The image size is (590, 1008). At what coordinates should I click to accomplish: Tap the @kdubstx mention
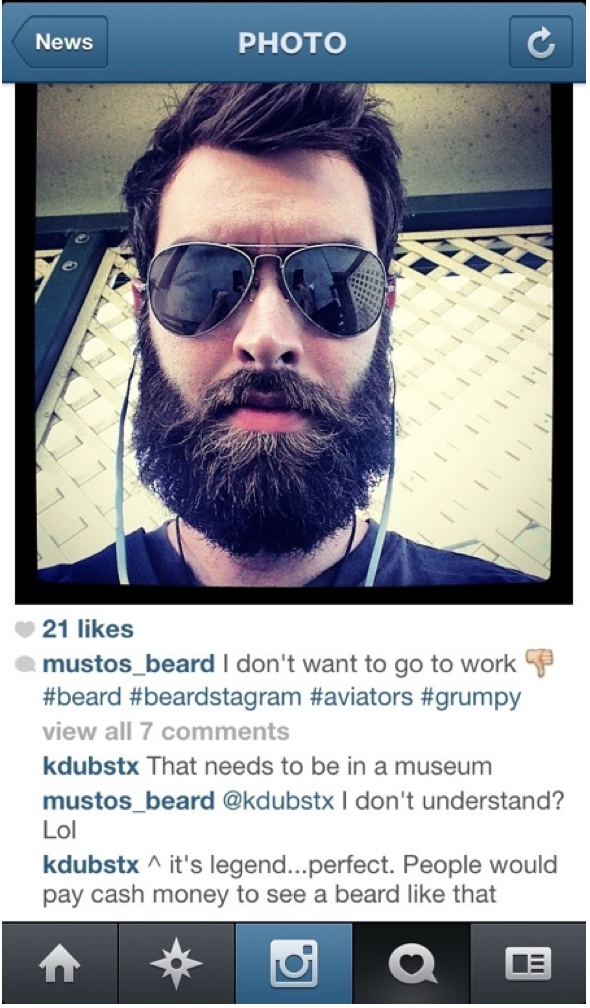278,802
